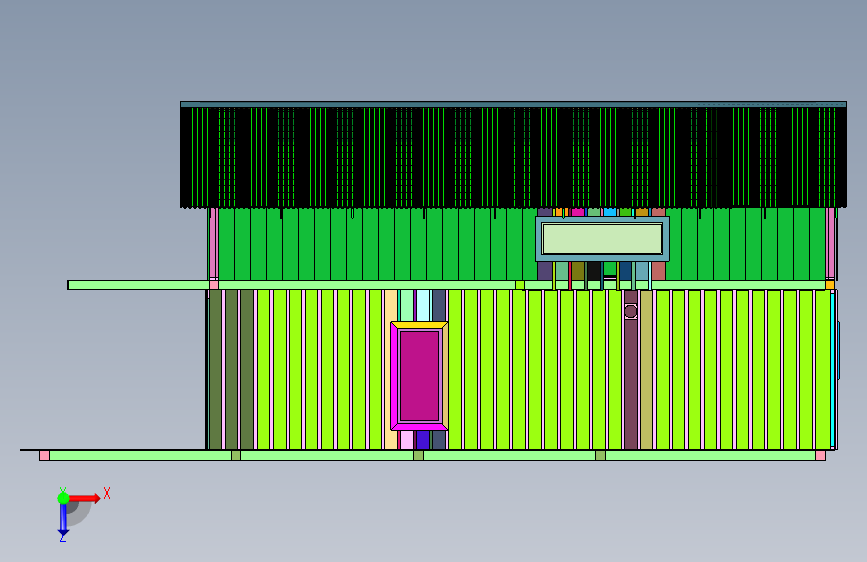
Task: Select the black corrugated roof
Action: point(513,157)
